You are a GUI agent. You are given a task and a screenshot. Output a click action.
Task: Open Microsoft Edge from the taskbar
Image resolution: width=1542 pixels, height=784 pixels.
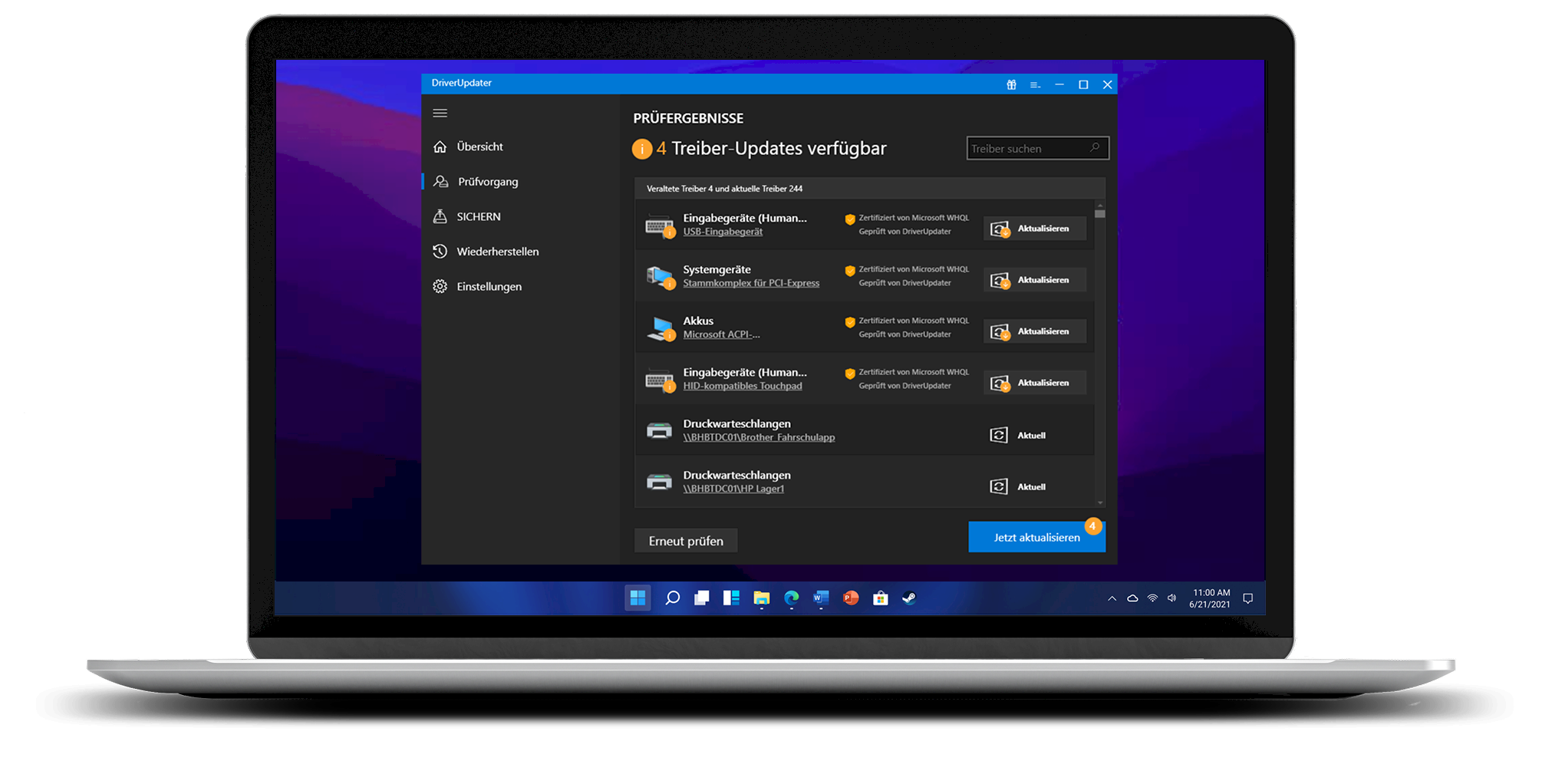pyautogui.click(x=791, y=598)
